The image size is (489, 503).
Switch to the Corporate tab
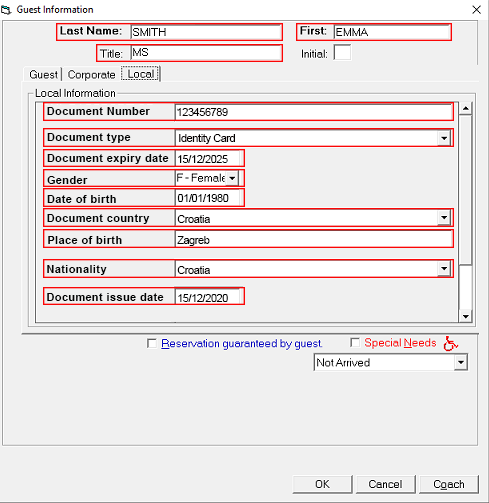click(x=91, y=74)
